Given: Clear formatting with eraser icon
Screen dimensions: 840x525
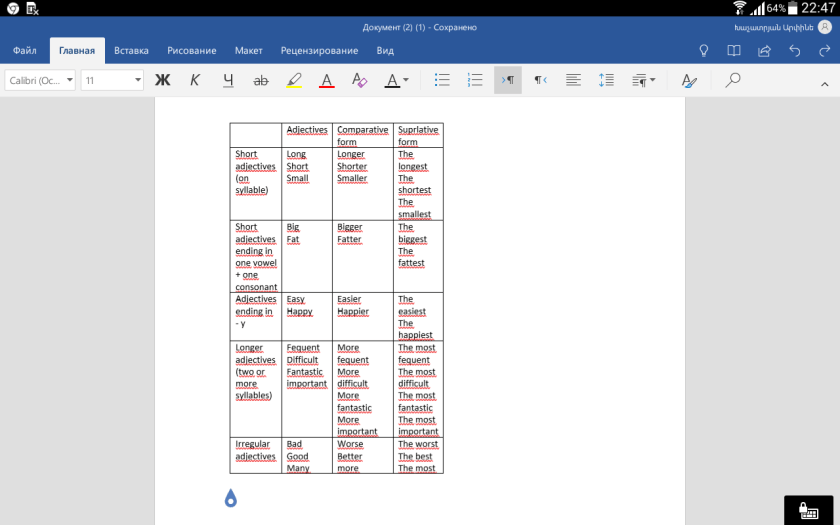Looking at the screenshot, I should pyautogui.click(x=359, y=80).
